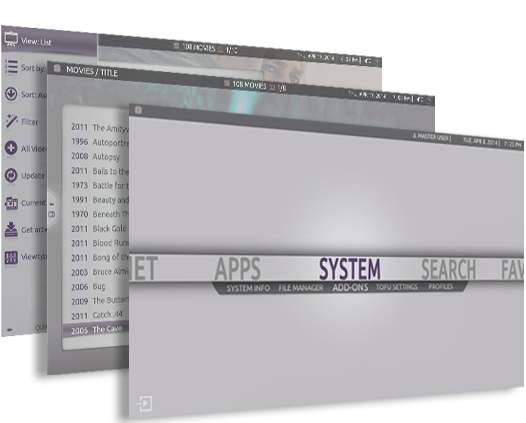Screen dimensions: 526x423
Task: Click the Sort by list icon
Action: coord(11,67)
